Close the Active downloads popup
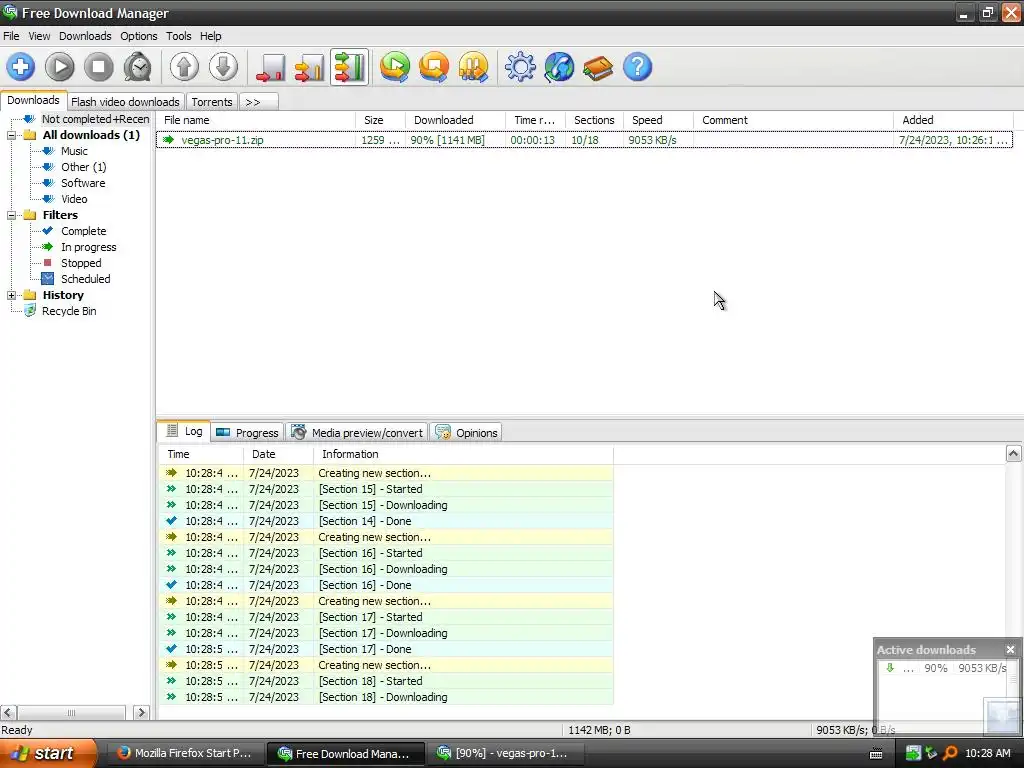 click(1010, 649)
